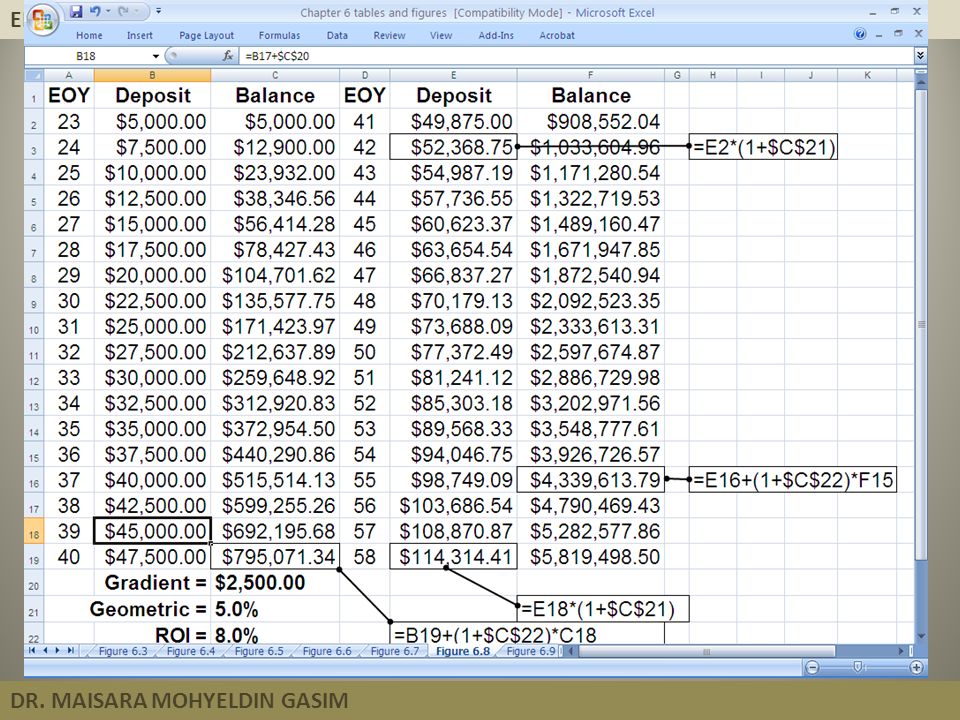Click the $114,314.41 deposit cell
The image size is (960, 720).
coord(453,557)
